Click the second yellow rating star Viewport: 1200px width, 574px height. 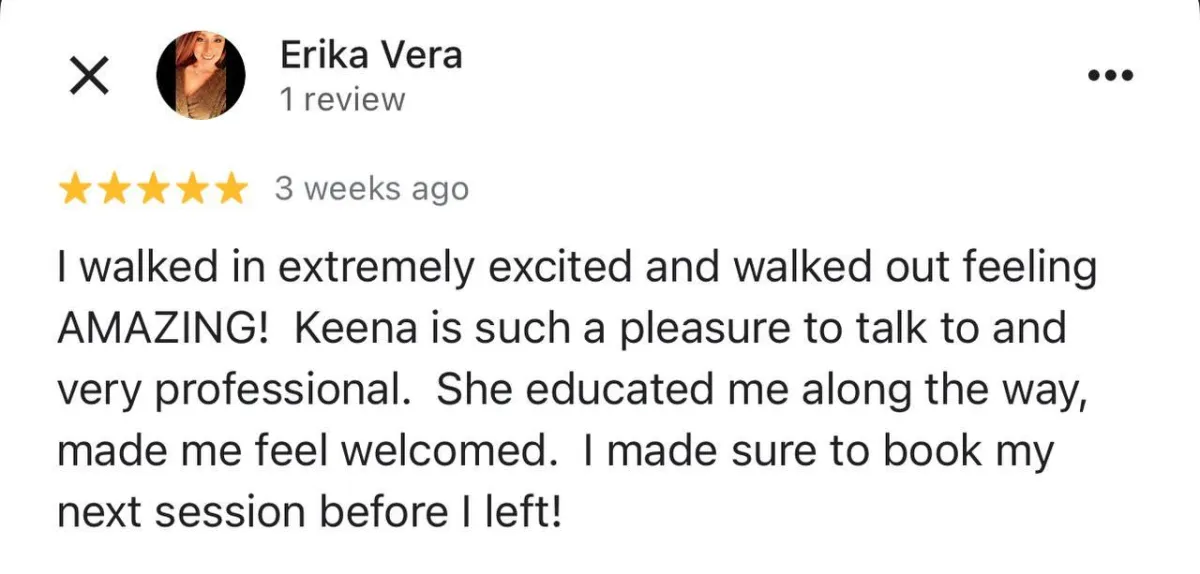(113, 189)
